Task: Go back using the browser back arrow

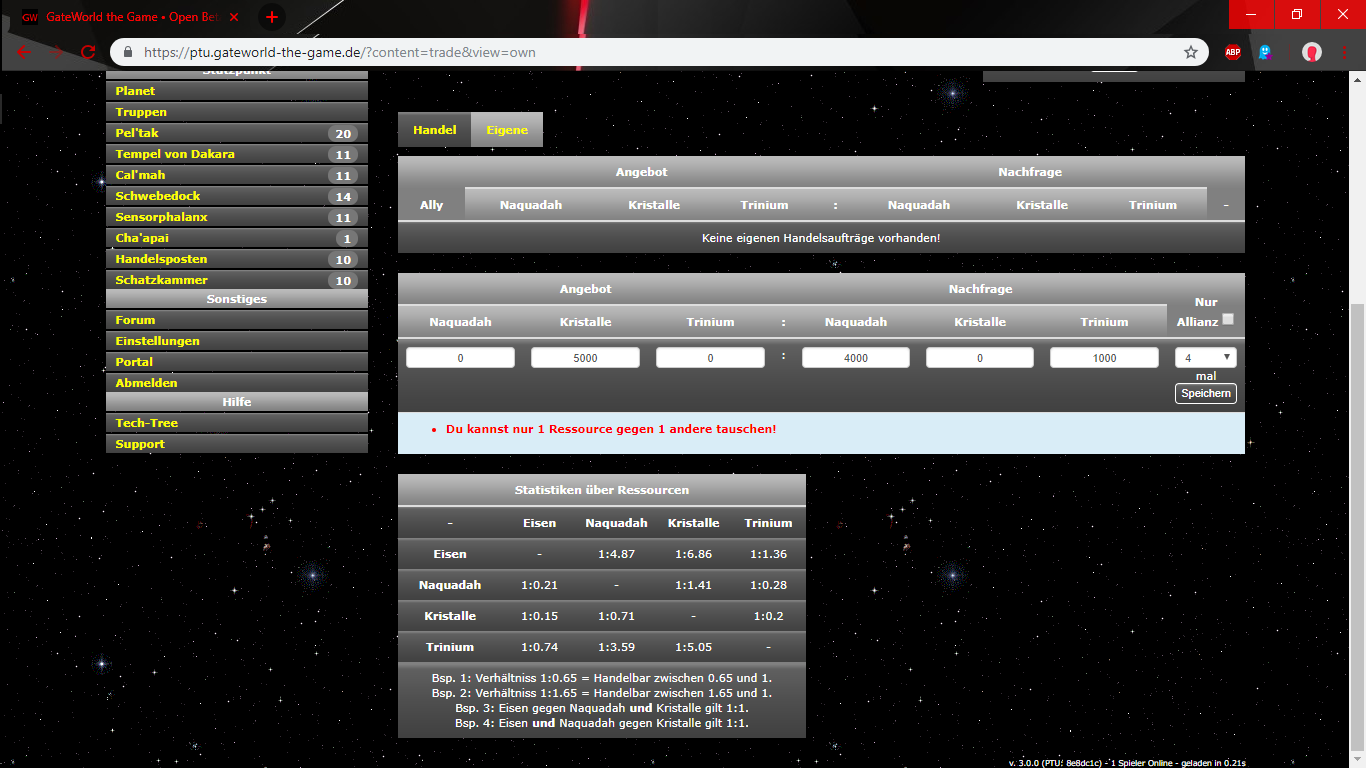Action: (24, 52)
